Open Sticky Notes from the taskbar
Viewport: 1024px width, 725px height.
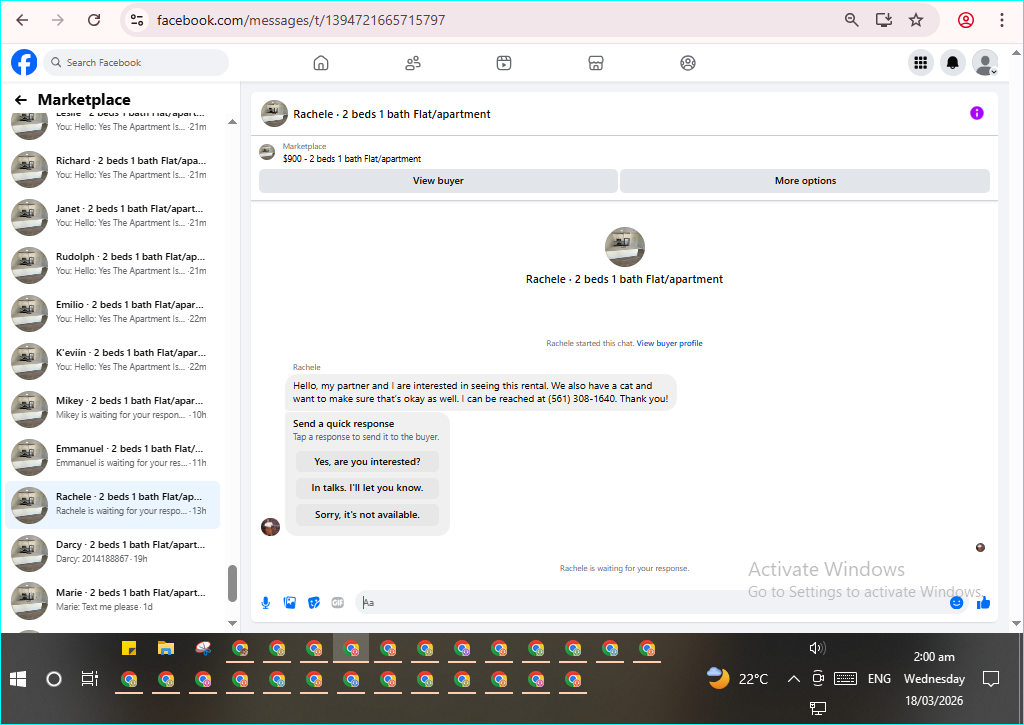click(129, 649)
